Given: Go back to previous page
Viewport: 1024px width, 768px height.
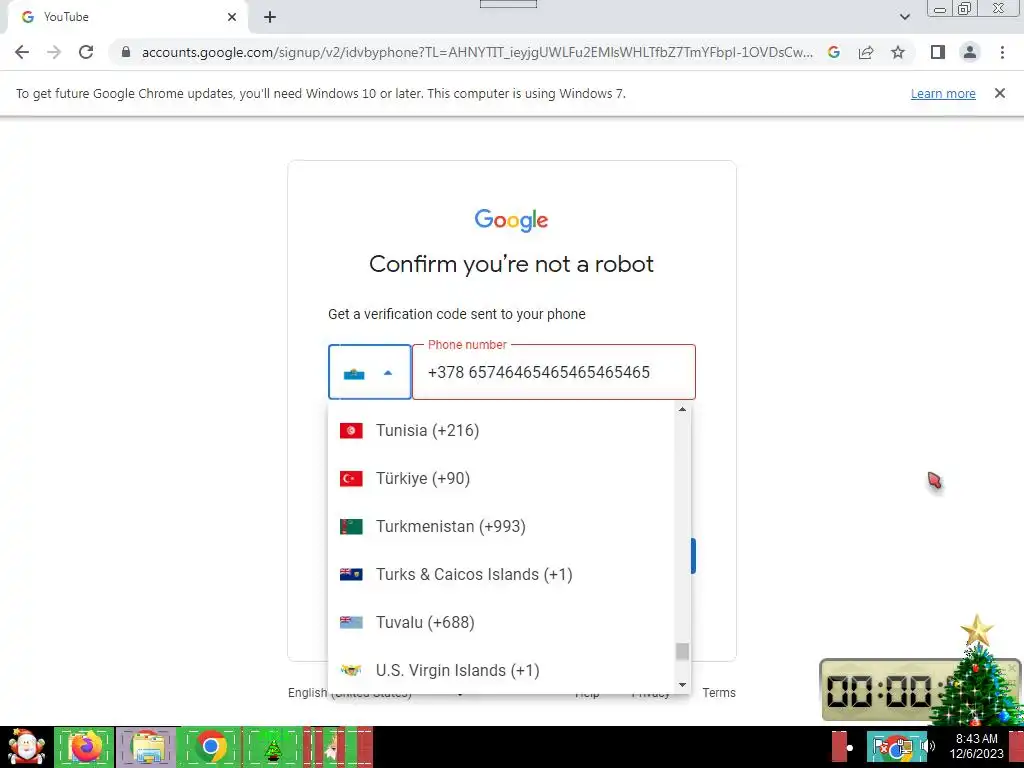Looking at the screenshot, I should [x=22, y=52].
